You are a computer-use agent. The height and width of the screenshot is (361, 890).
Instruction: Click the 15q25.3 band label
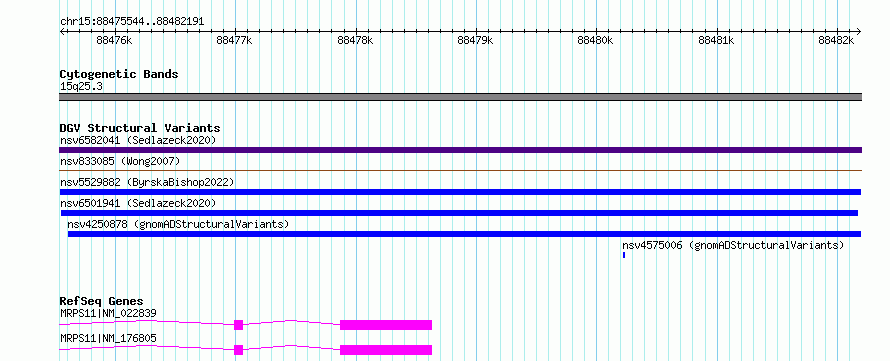(81, 87)
